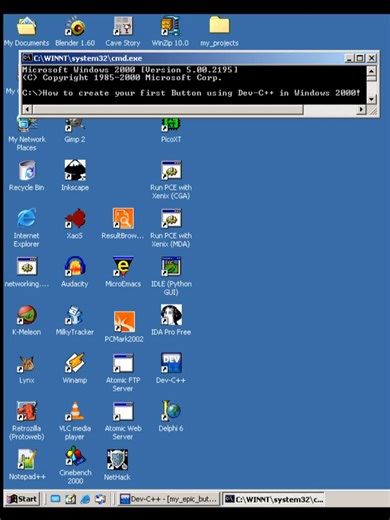Open the my_projects folder
The width and height of the screenshot is (390, 520).
(219, 32)
